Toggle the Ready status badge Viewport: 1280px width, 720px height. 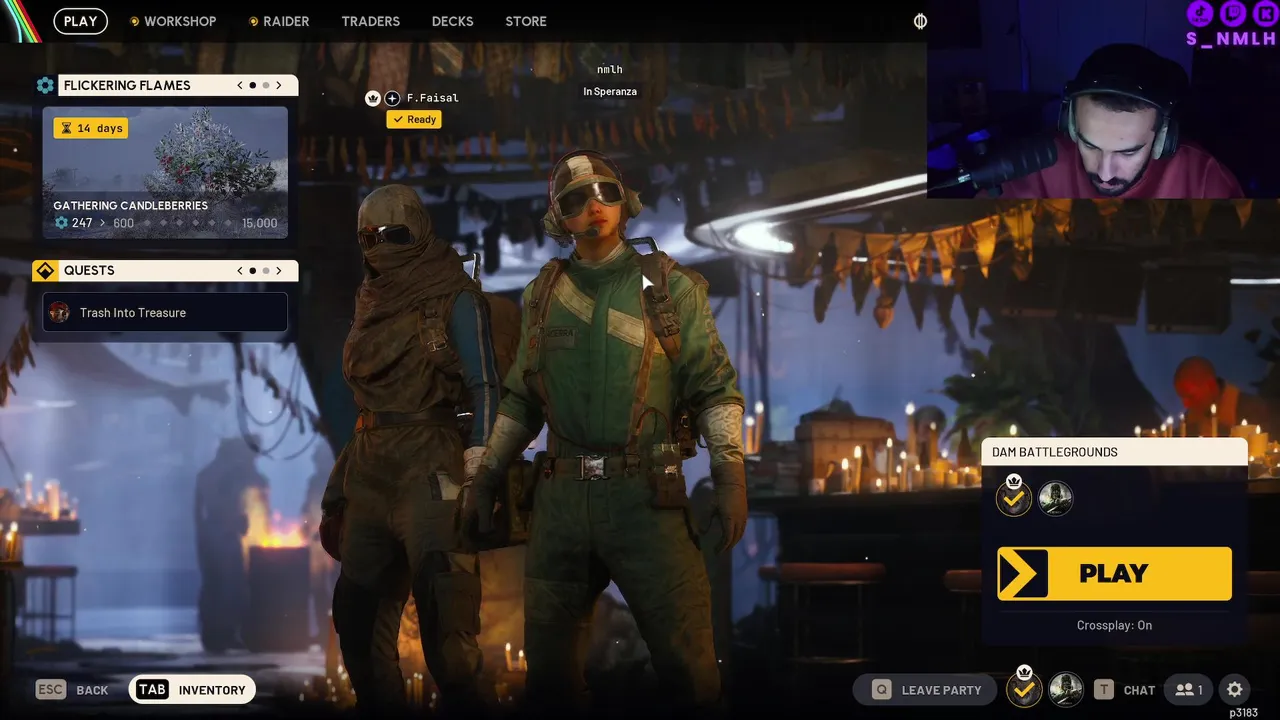(414, 119)
